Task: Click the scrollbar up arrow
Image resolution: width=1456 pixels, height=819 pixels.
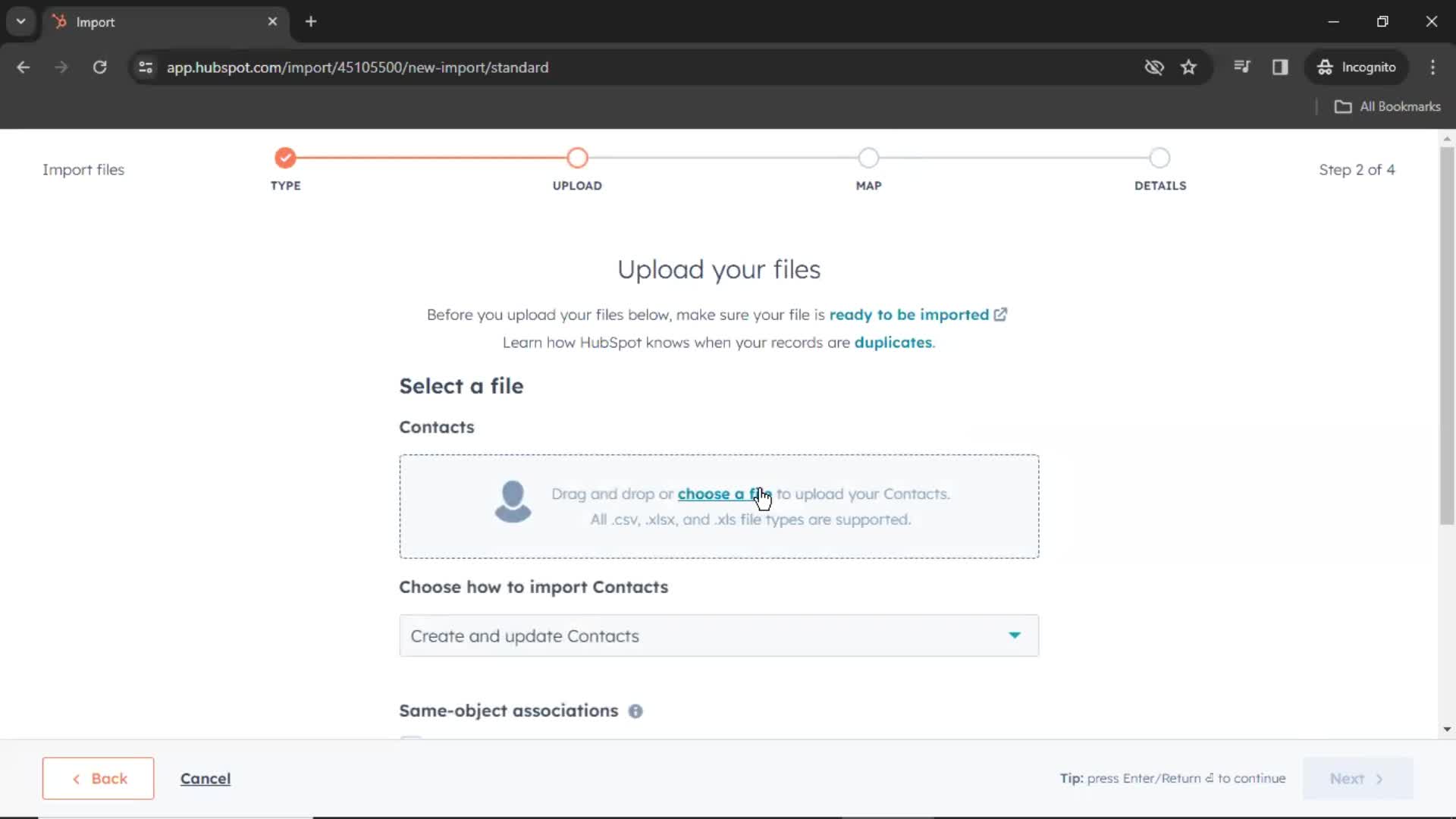Action: coord(1447,139)
